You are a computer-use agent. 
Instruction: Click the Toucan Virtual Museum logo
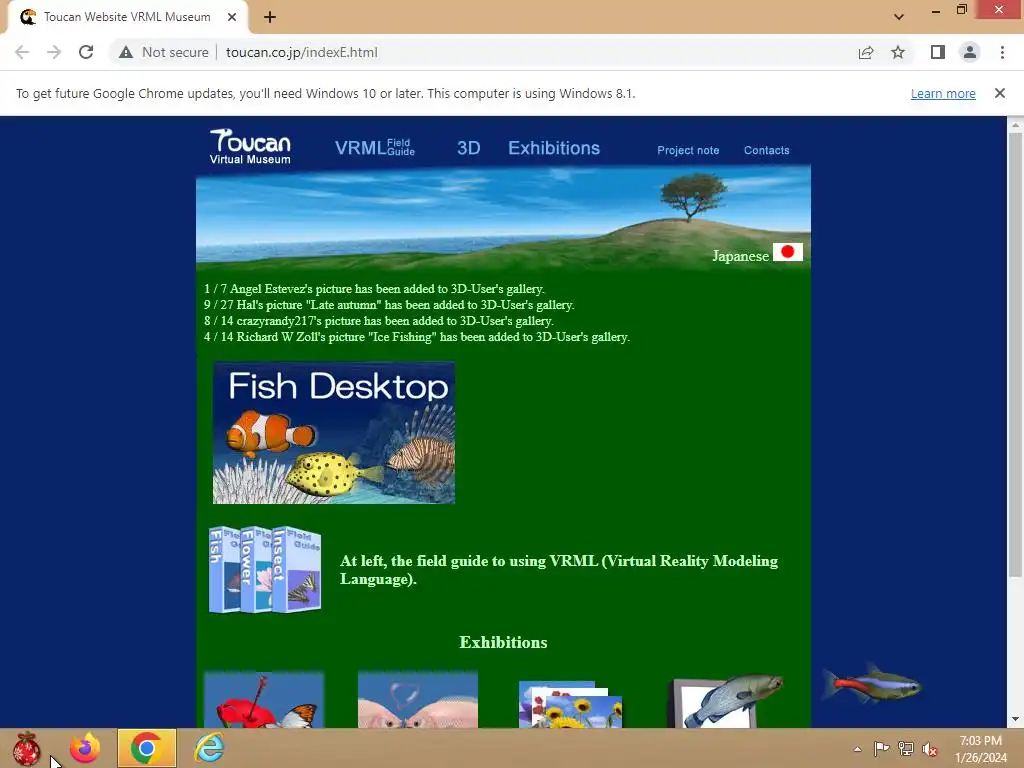click(x=250, y=146)
